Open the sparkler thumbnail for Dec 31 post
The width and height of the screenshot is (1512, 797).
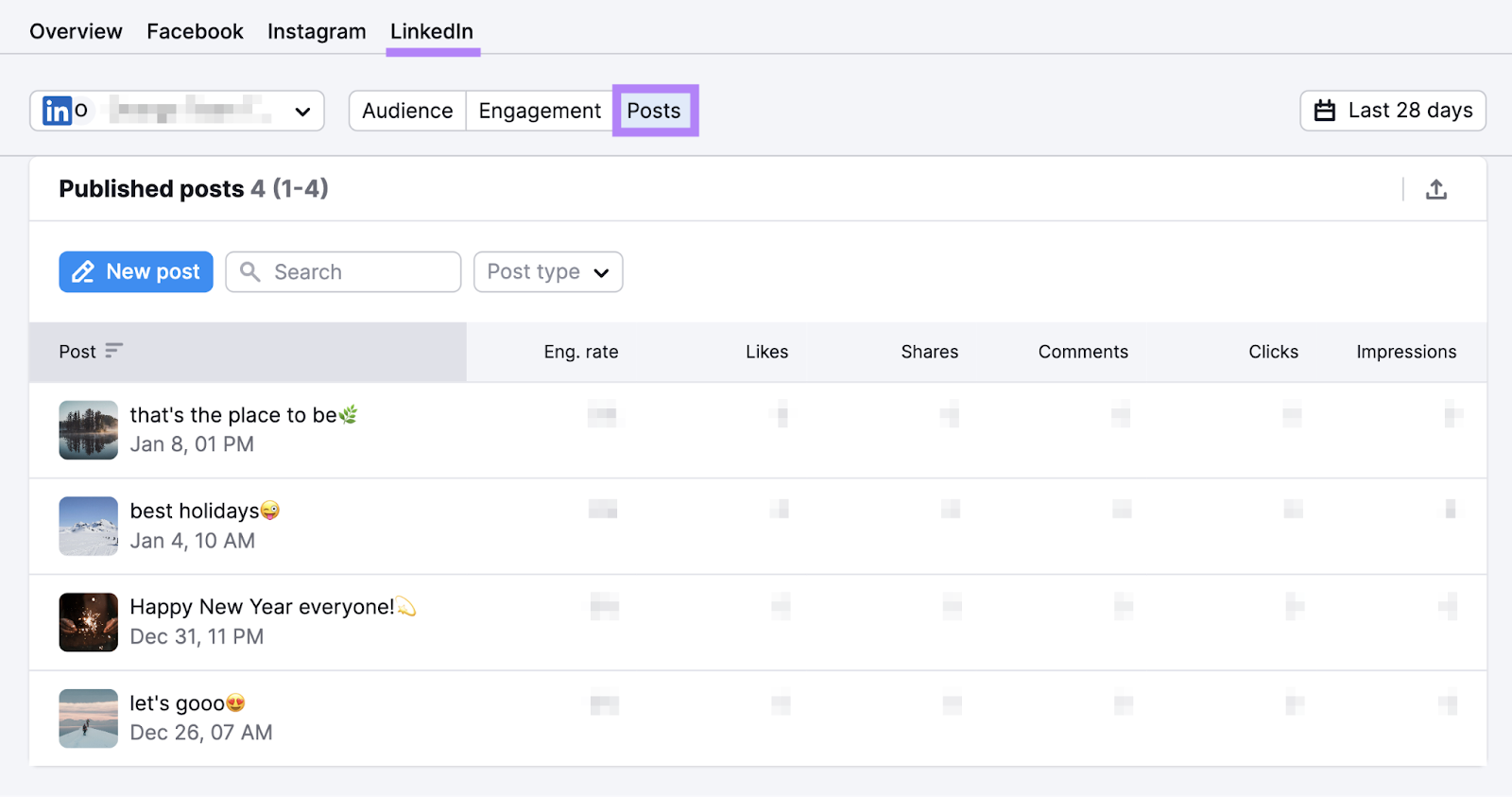[x=89, y=622]
